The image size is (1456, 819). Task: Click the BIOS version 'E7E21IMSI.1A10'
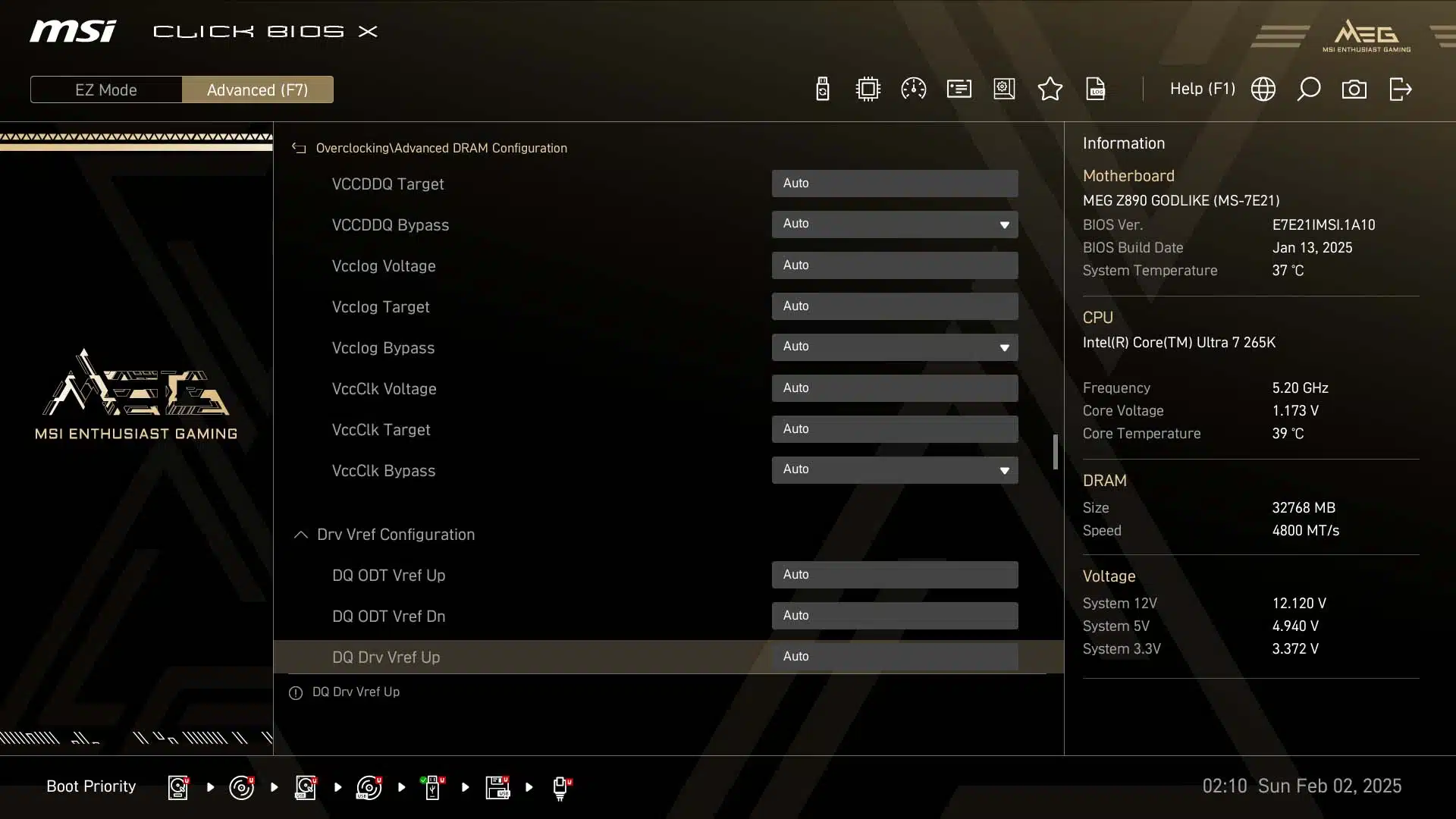coord(1323,225)
